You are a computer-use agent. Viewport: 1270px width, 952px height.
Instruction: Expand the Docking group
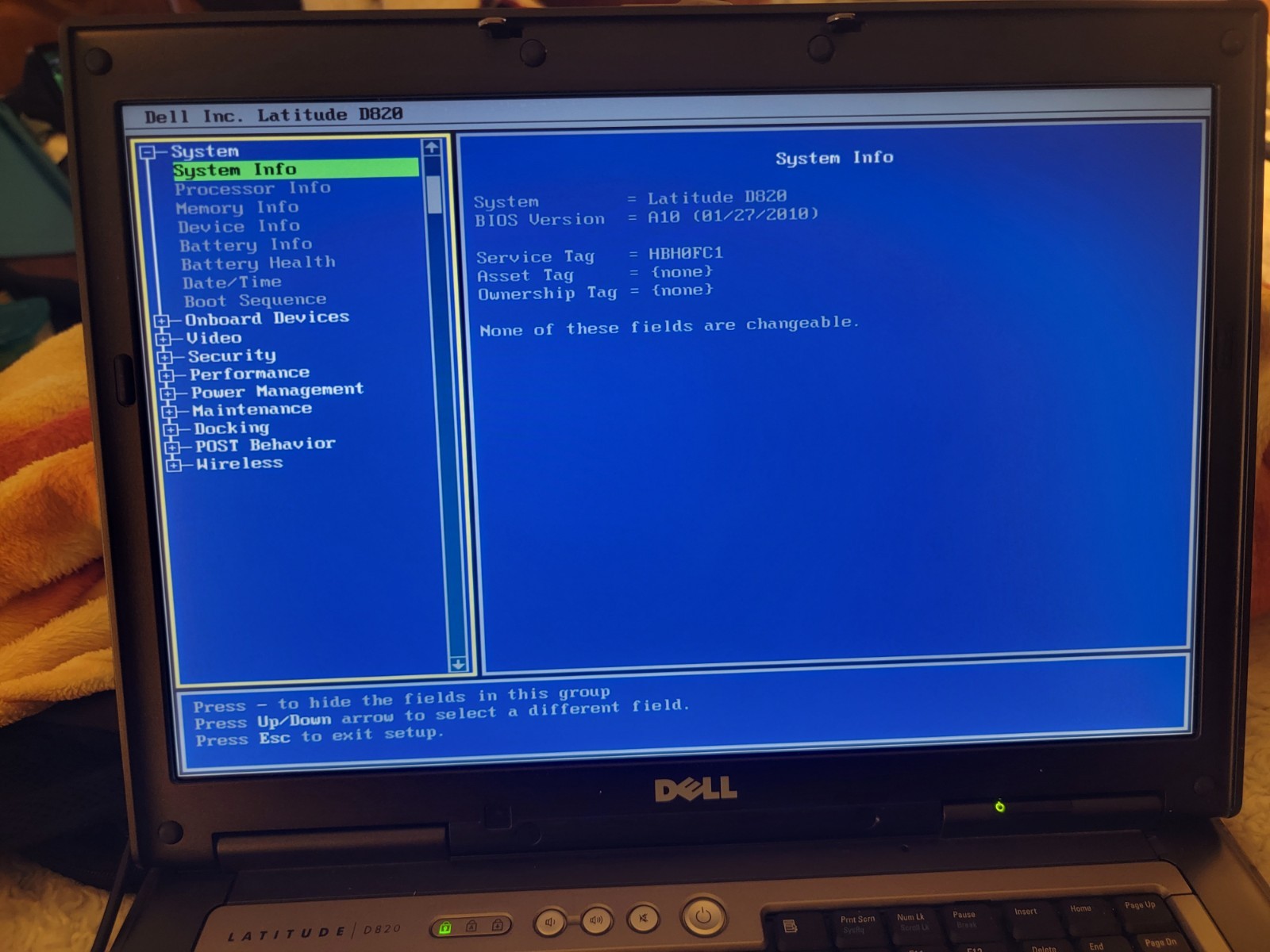[x=171, y=430]
